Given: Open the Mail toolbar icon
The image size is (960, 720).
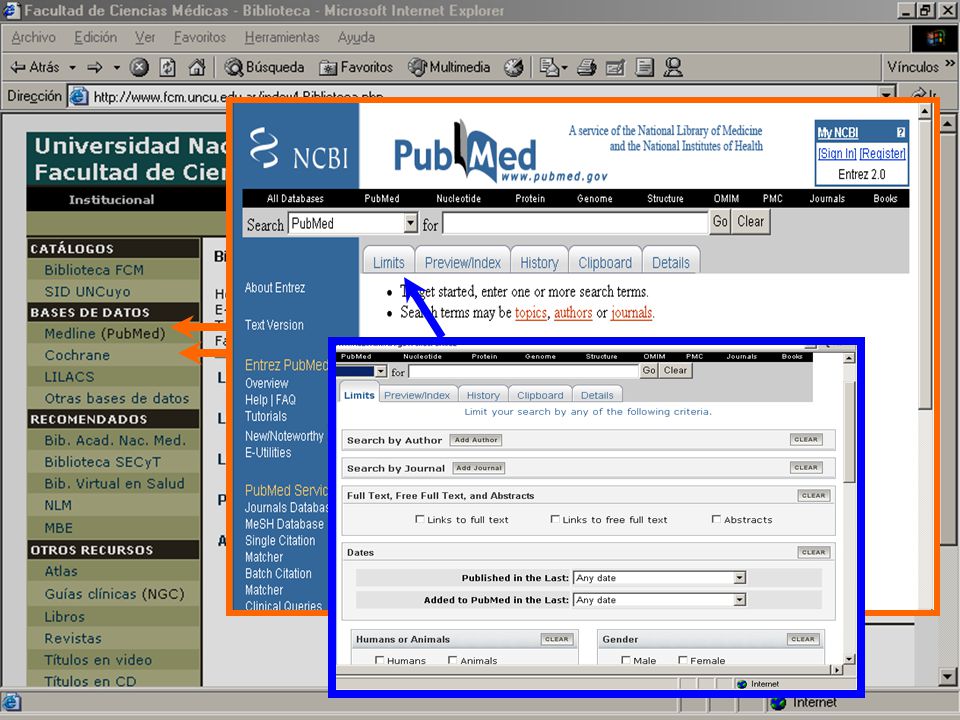Looking at the screenshot, I should click(x=552, y=67).
